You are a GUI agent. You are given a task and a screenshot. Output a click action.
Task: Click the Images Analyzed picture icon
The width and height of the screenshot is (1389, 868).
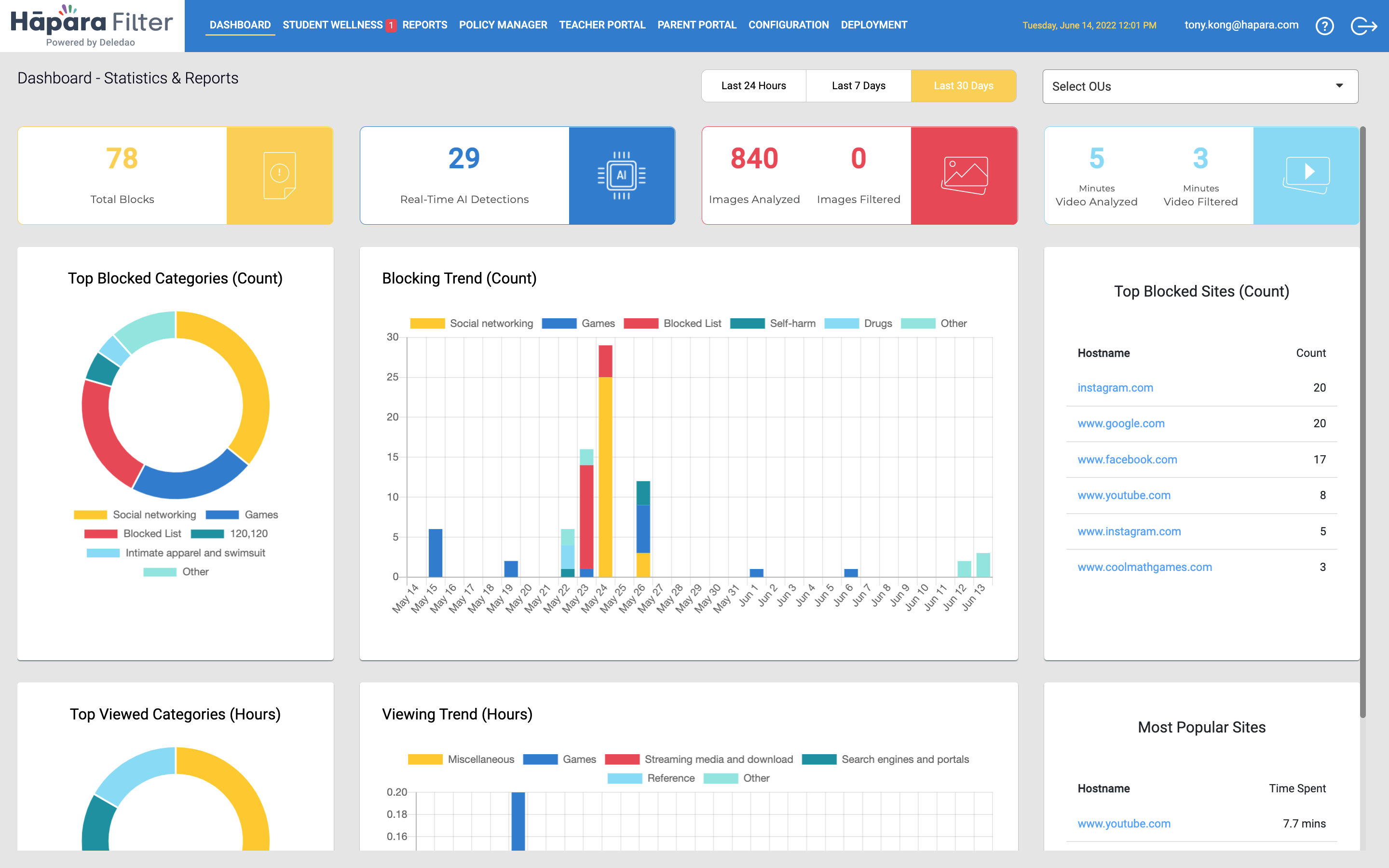[964, 175]
